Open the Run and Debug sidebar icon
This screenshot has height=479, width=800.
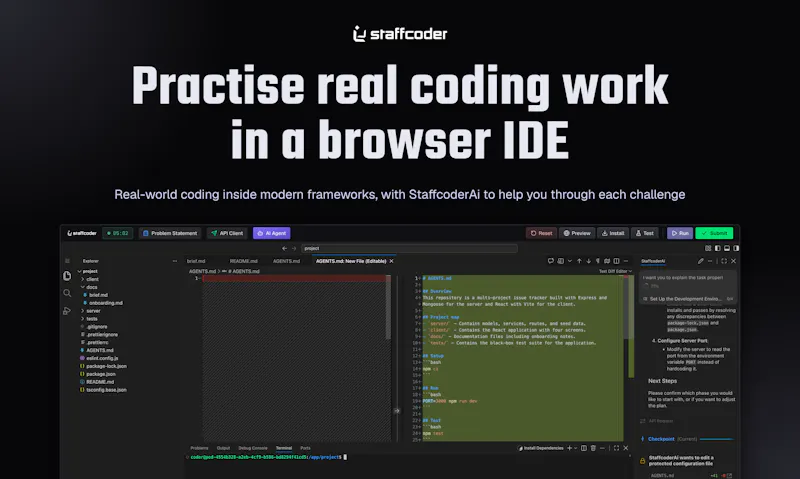(67, 311)
